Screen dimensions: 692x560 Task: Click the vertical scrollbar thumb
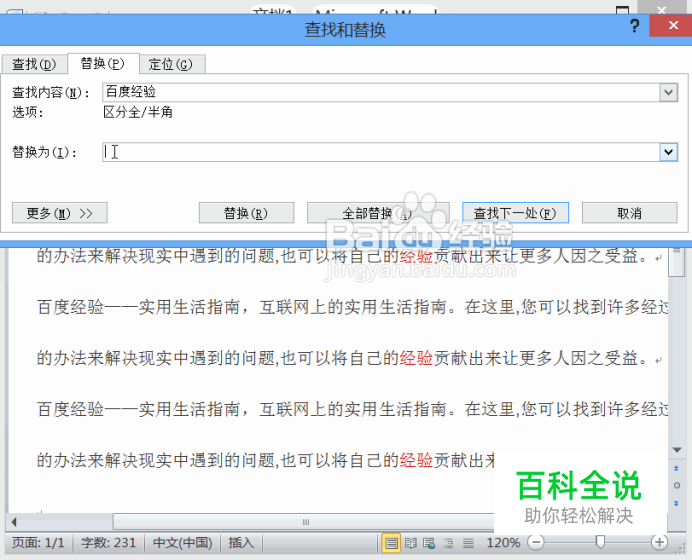[x=677, y=263]
